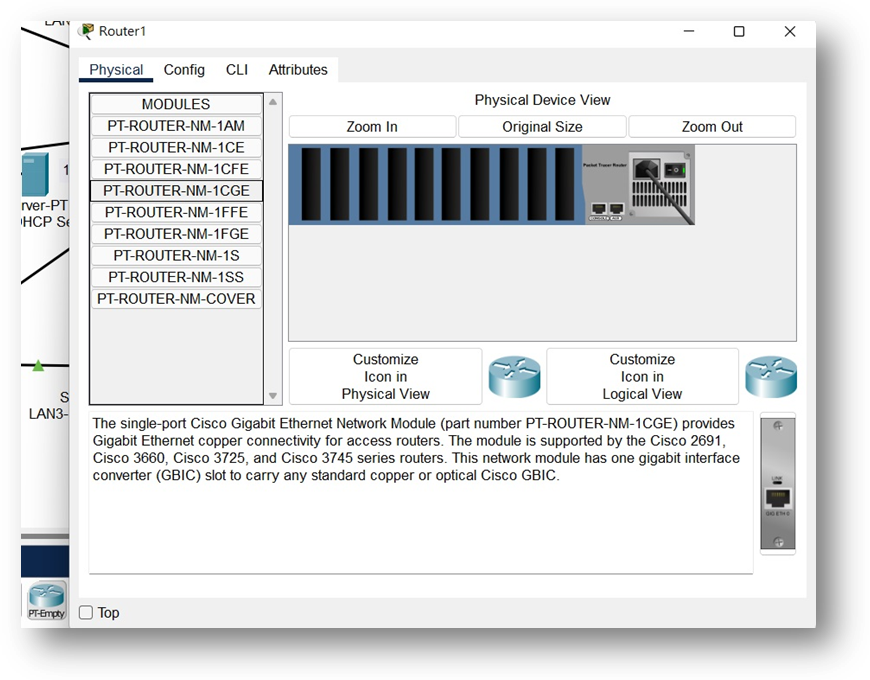The height and width of the screenshot is (680, 870).
Task: Enable the Top checkbox
Action: pos(86,613)
